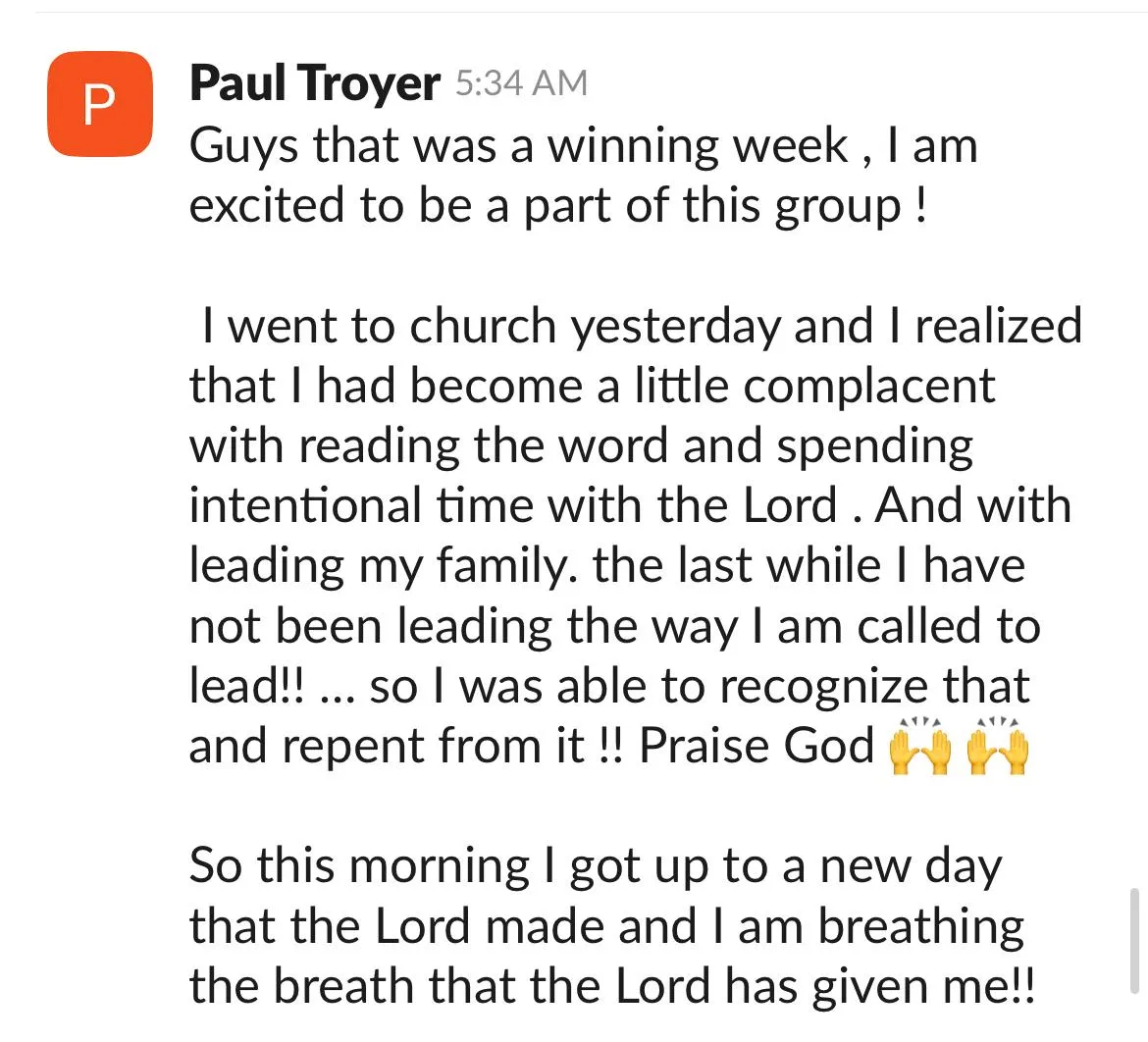Click the word 'yesterday' in the second paragraph

pos(676,327)
